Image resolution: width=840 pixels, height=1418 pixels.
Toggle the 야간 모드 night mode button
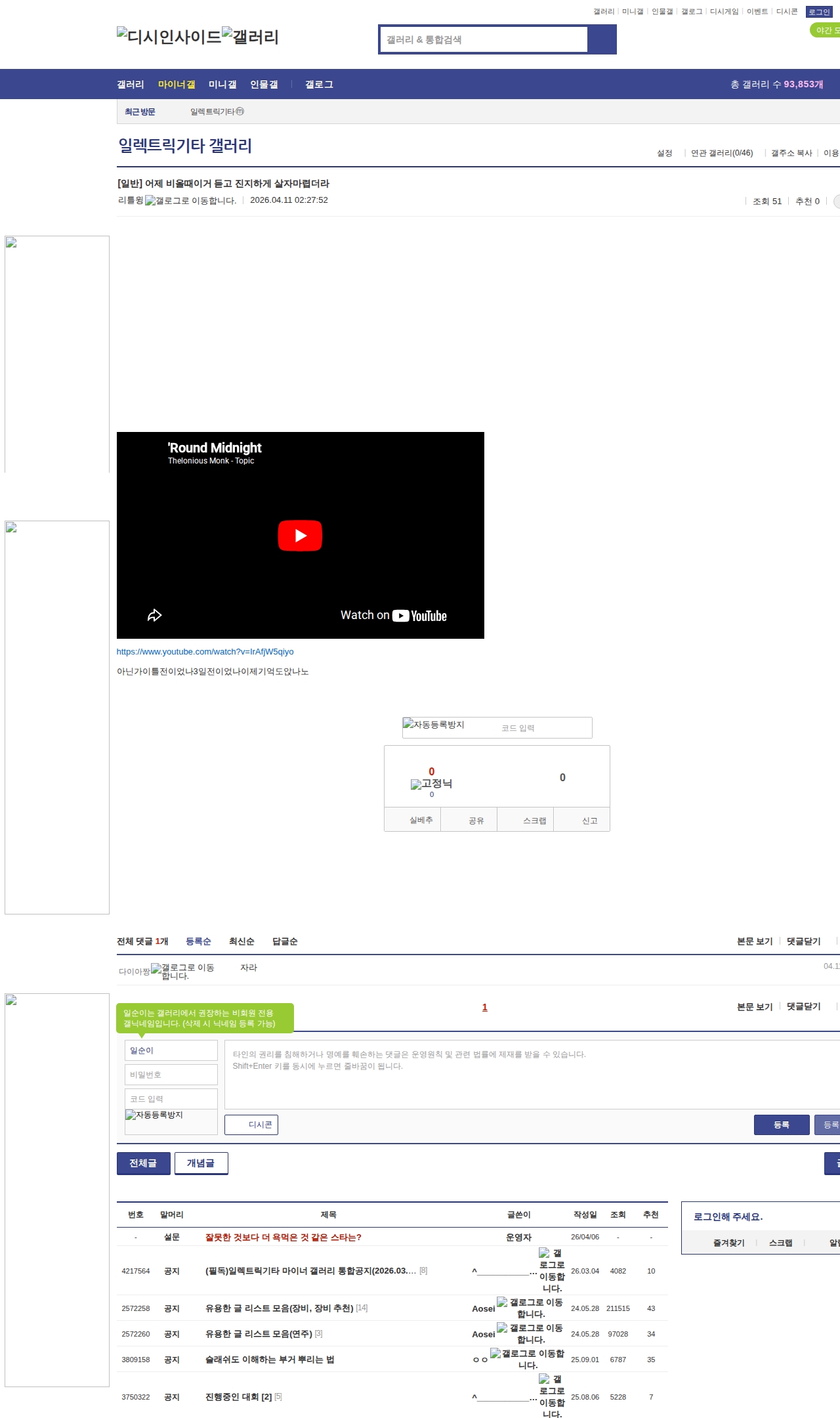[826, 30]
